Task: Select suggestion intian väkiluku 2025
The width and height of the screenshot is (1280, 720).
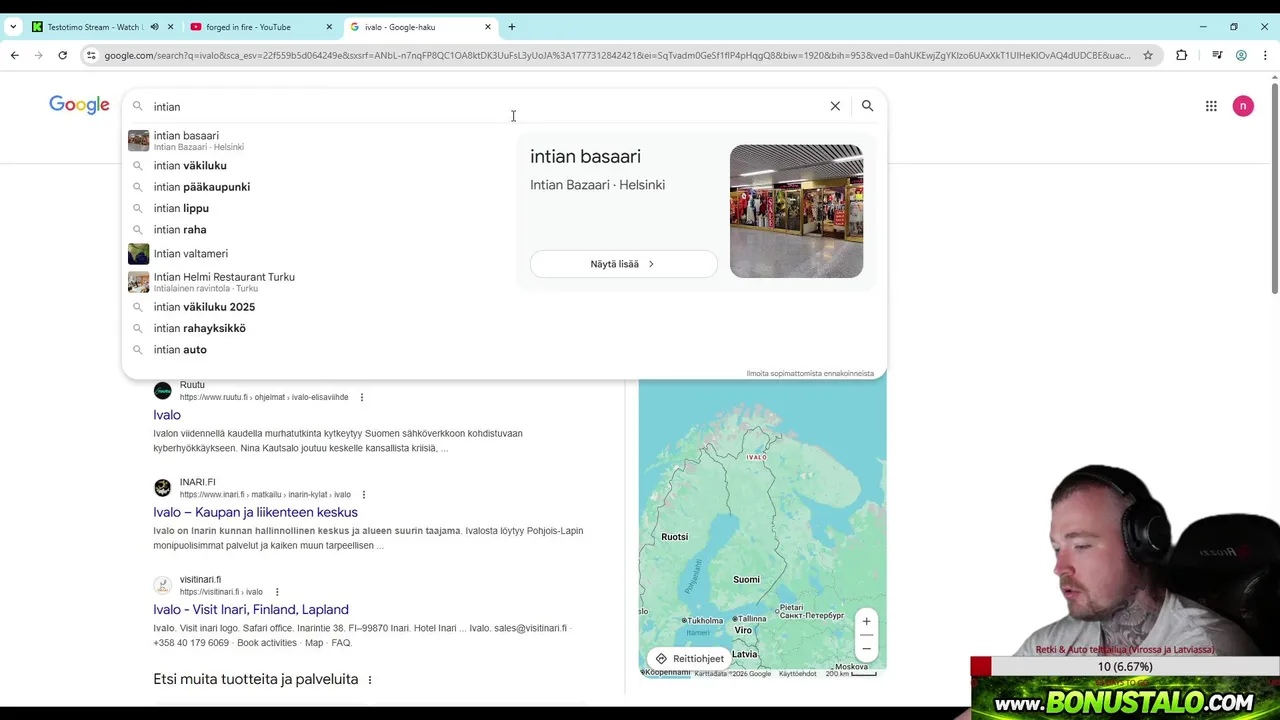Action: point(318,307)
